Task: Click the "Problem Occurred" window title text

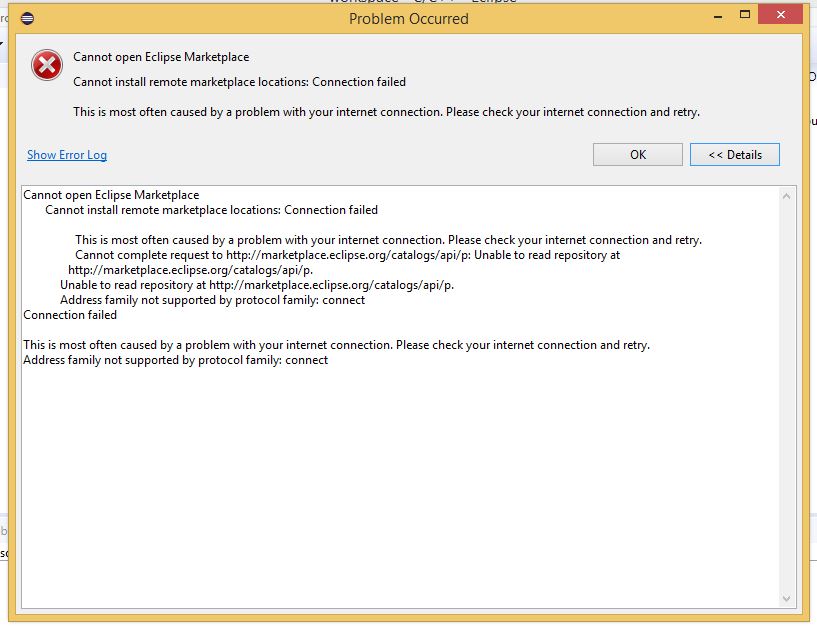Action: click(408, 18)
